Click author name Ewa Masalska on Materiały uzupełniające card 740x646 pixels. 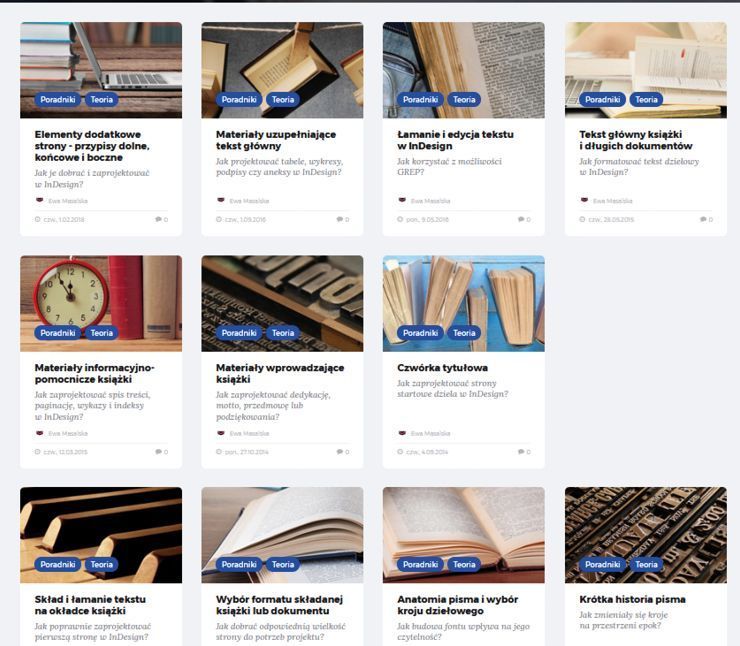[249, 201]
